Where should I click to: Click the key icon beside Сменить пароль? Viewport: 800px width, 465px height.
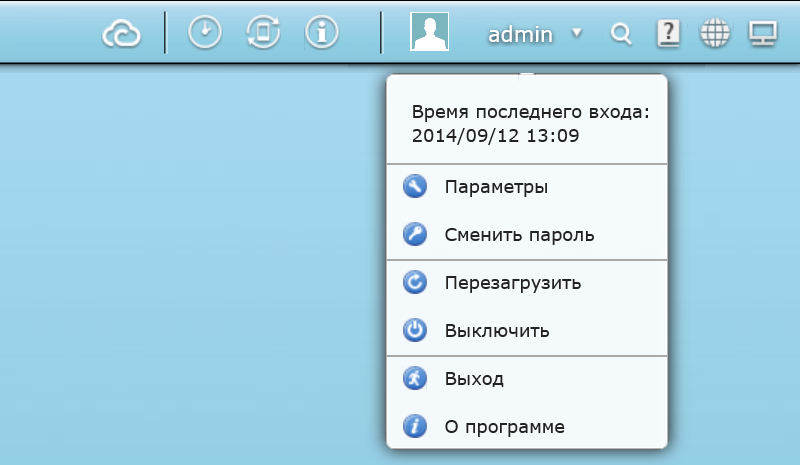(415, 234)
